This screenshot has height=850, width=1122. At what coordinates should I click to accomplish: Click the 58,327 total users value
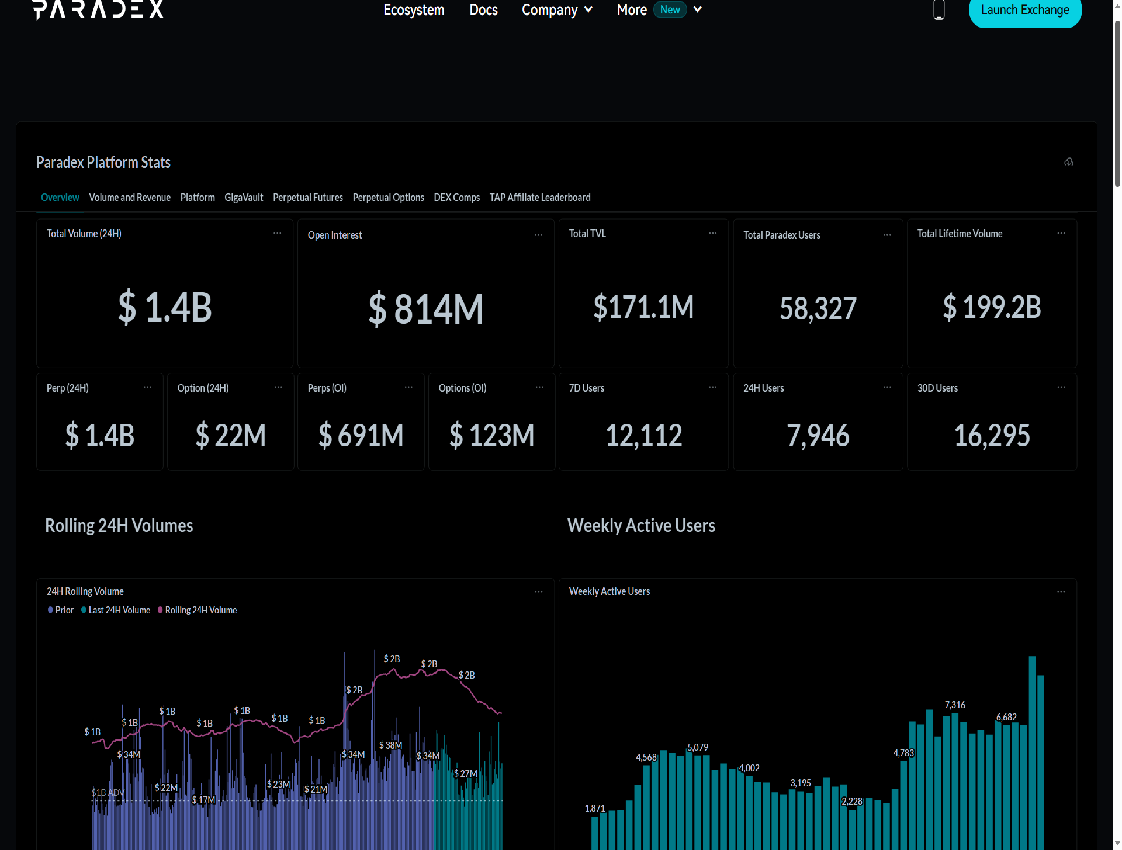818,308
